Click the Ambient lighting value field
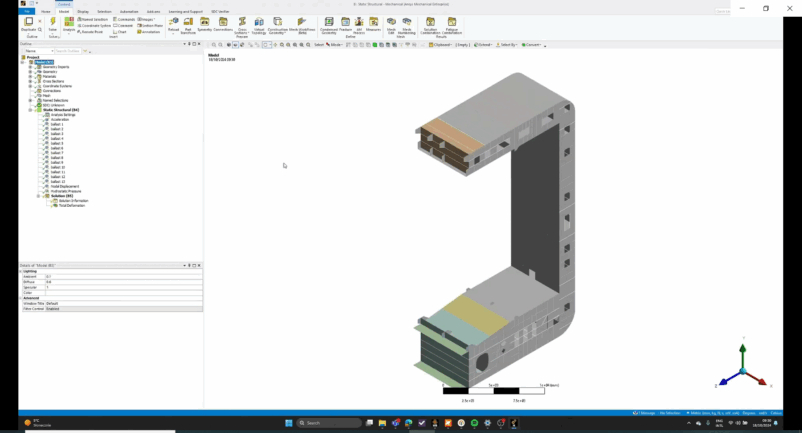This screenshot has width=802, height=433. pos(124,277)
